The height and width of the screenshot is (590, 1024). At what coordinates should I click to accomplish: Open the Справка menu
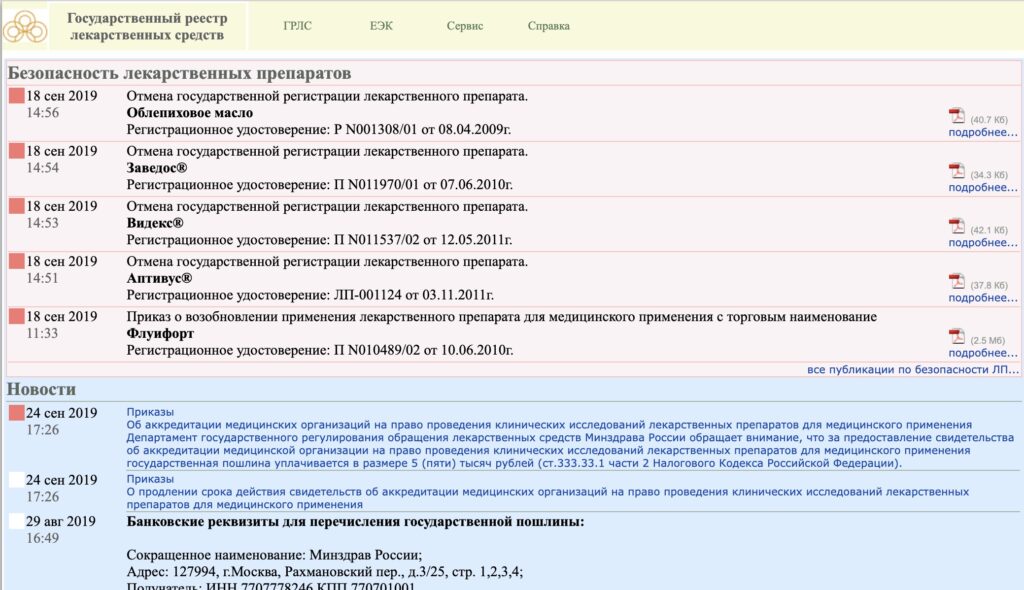(x=549, y=26)
